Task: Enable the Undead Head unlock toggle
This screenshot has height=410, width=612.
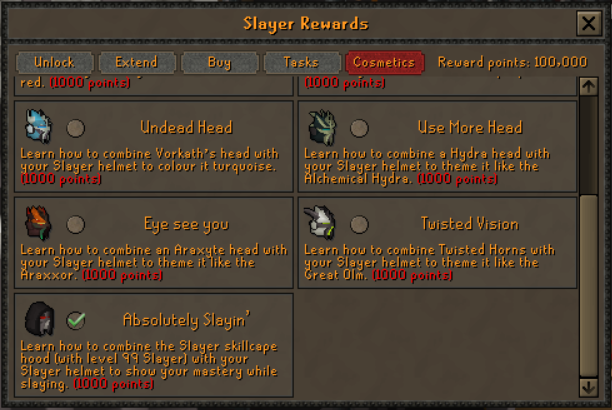Action: coord(75,128)
